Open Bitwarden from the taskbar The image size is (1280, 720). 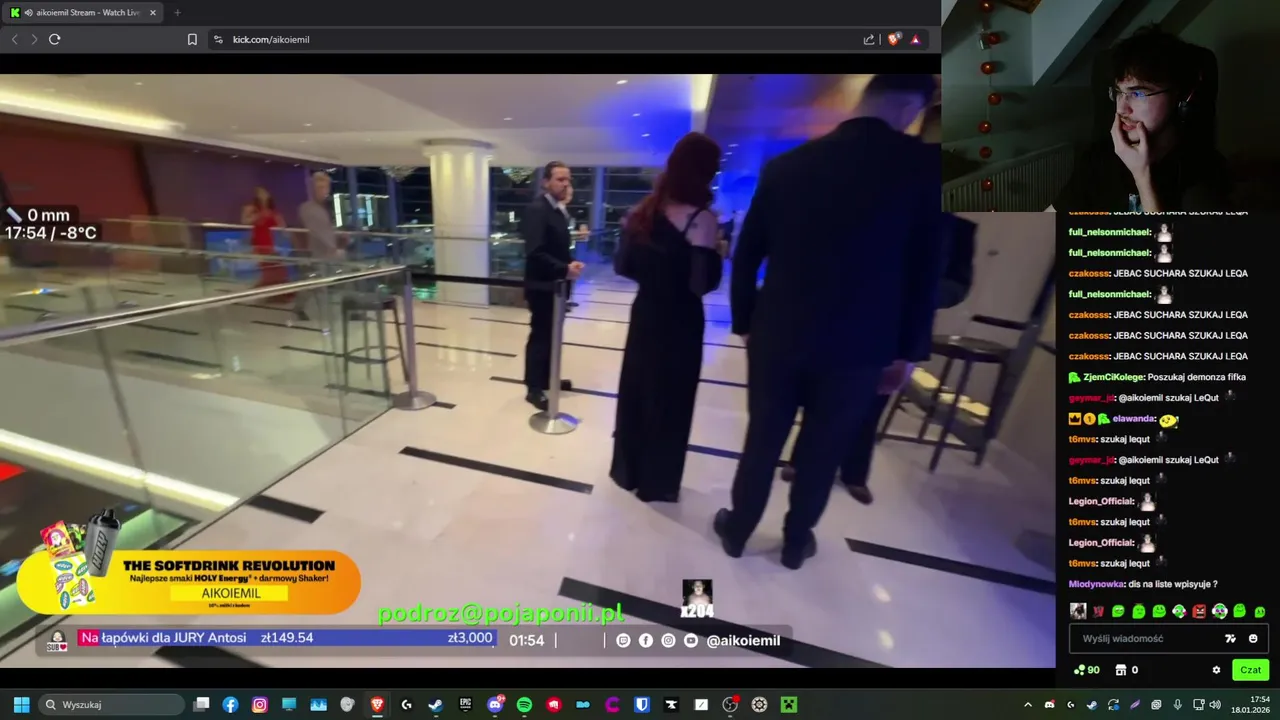click(x=642, y=705)
